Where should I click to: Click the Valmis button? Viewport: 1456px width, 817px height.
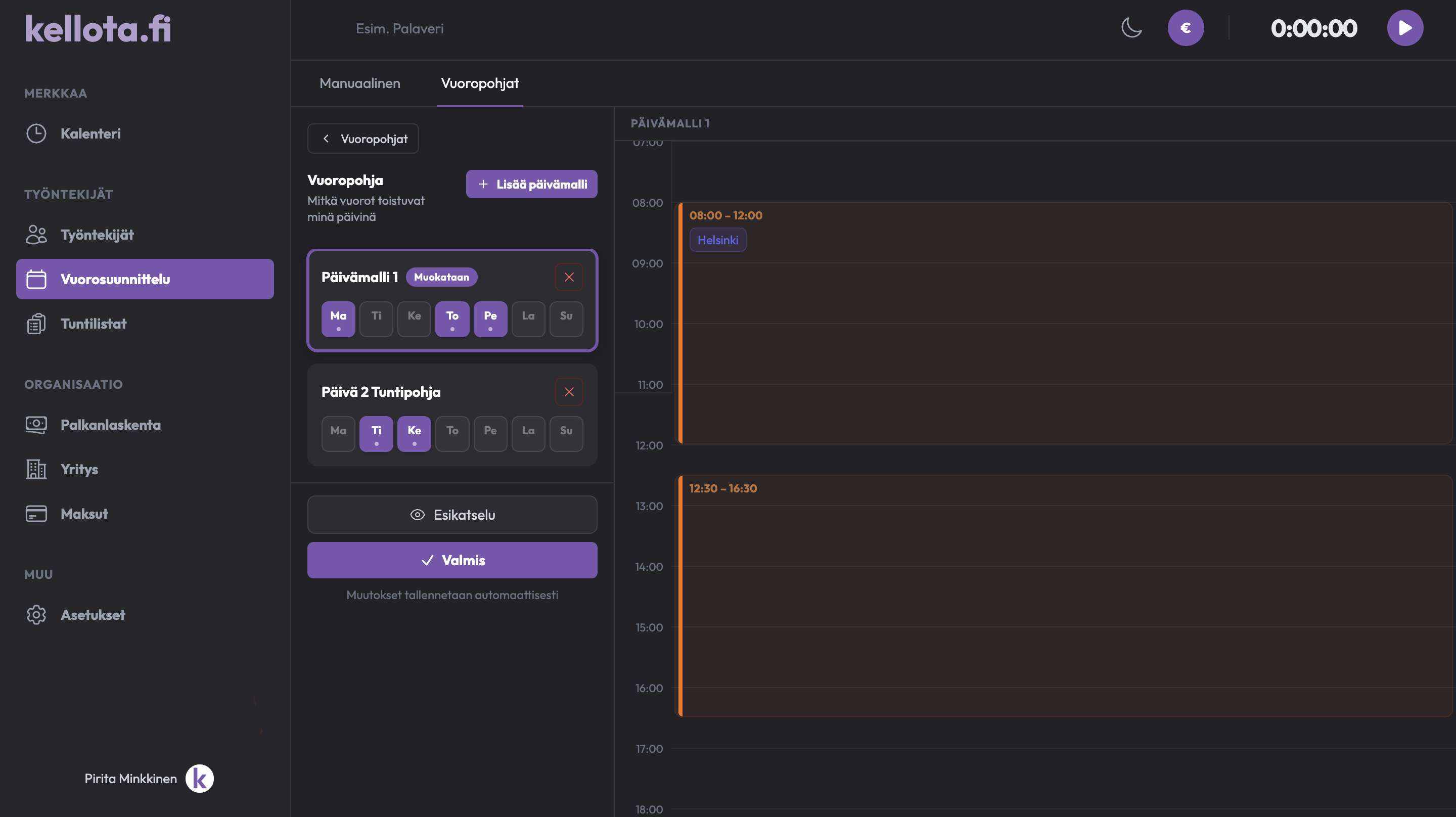coord(452,560)
